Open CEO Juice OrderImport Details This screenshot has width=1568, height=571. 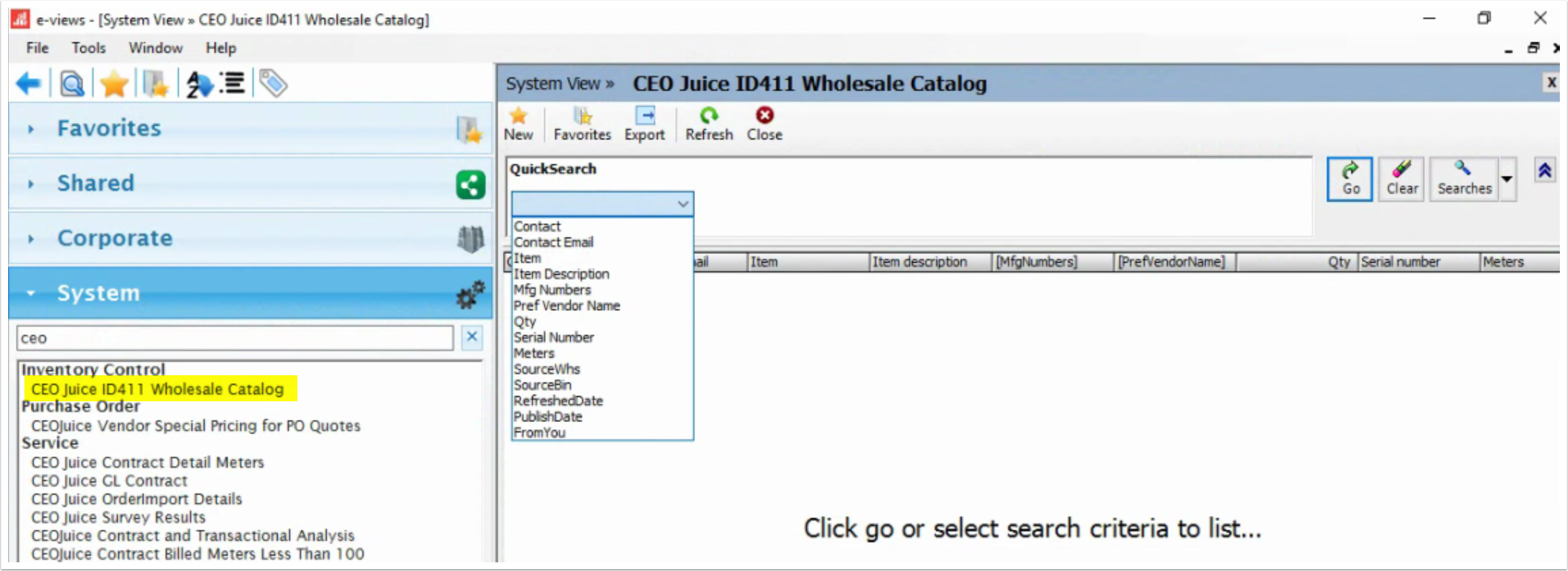[x=136, y=499]
